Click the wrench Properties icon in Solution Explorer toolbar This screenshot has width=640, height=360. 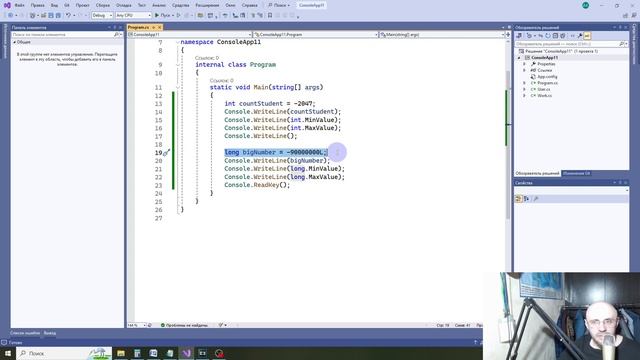pyautogui.click(x=580, y=36)
